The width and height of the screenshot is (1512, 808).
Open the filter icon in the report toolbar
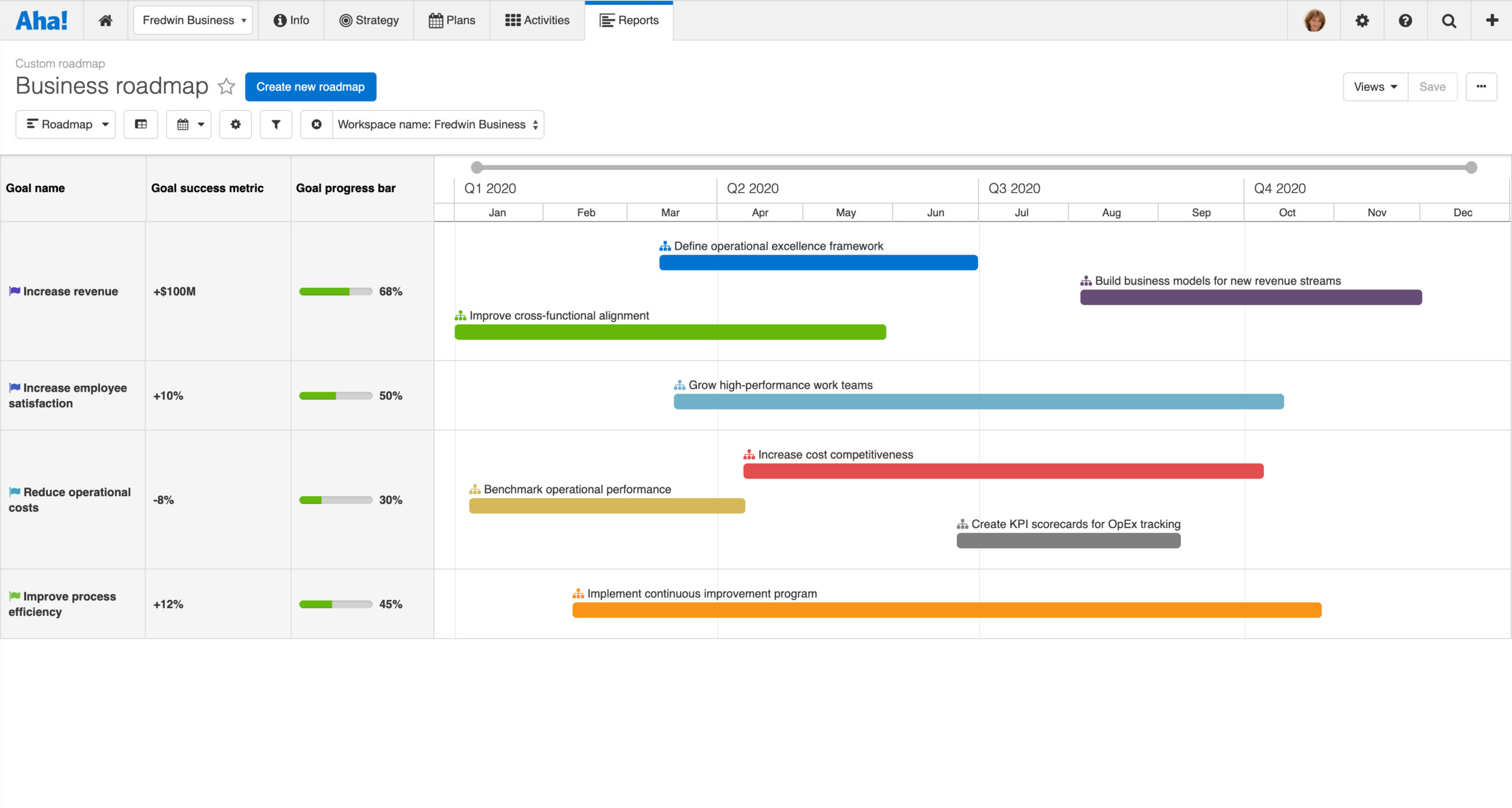(x=276, y=124)
